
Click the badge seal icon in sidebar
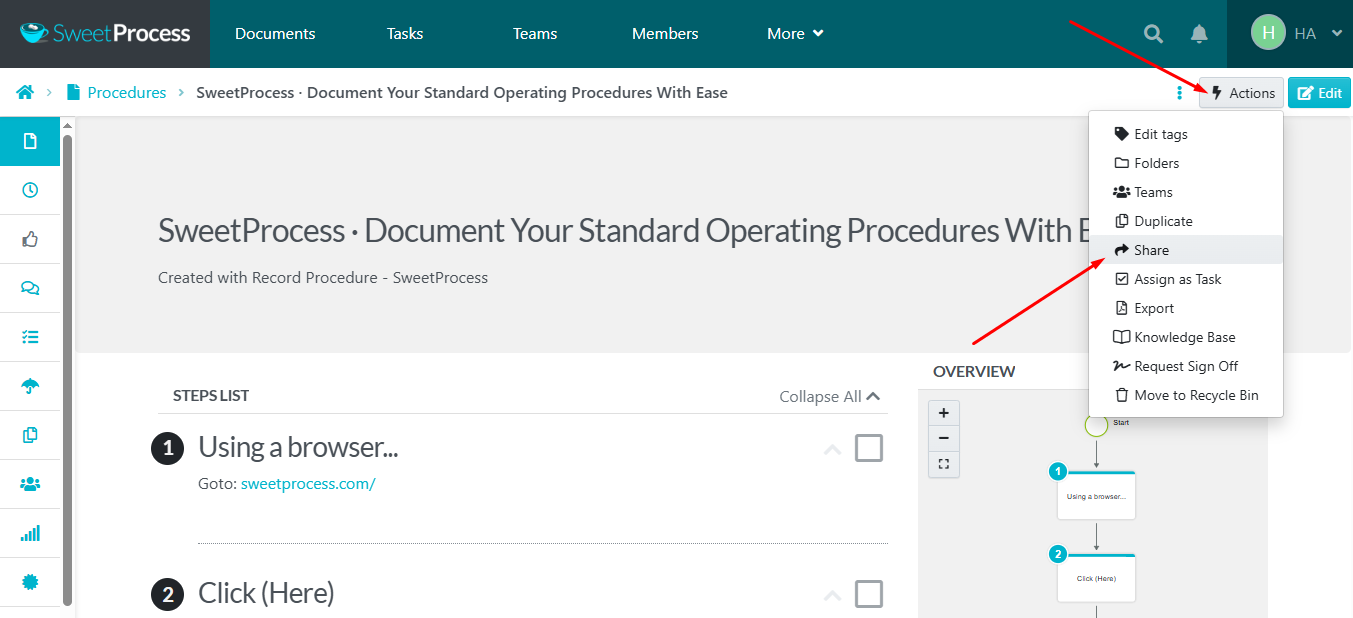pyautogui.click(x=30, y=582)
